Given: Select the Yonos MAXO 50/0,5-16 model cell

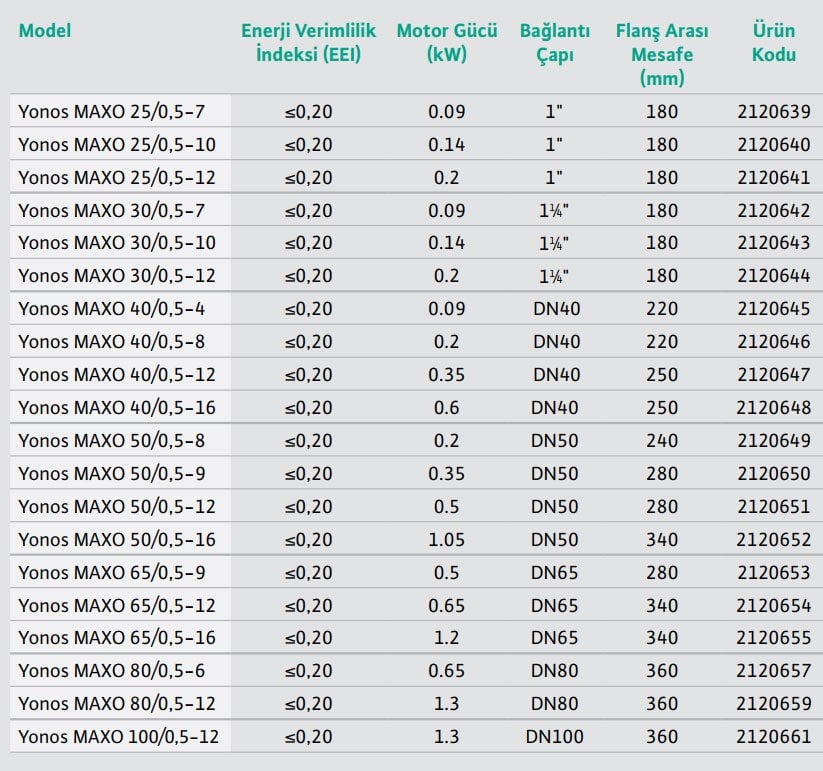Looking at the screenshot, I should click(x=120, y=540).
